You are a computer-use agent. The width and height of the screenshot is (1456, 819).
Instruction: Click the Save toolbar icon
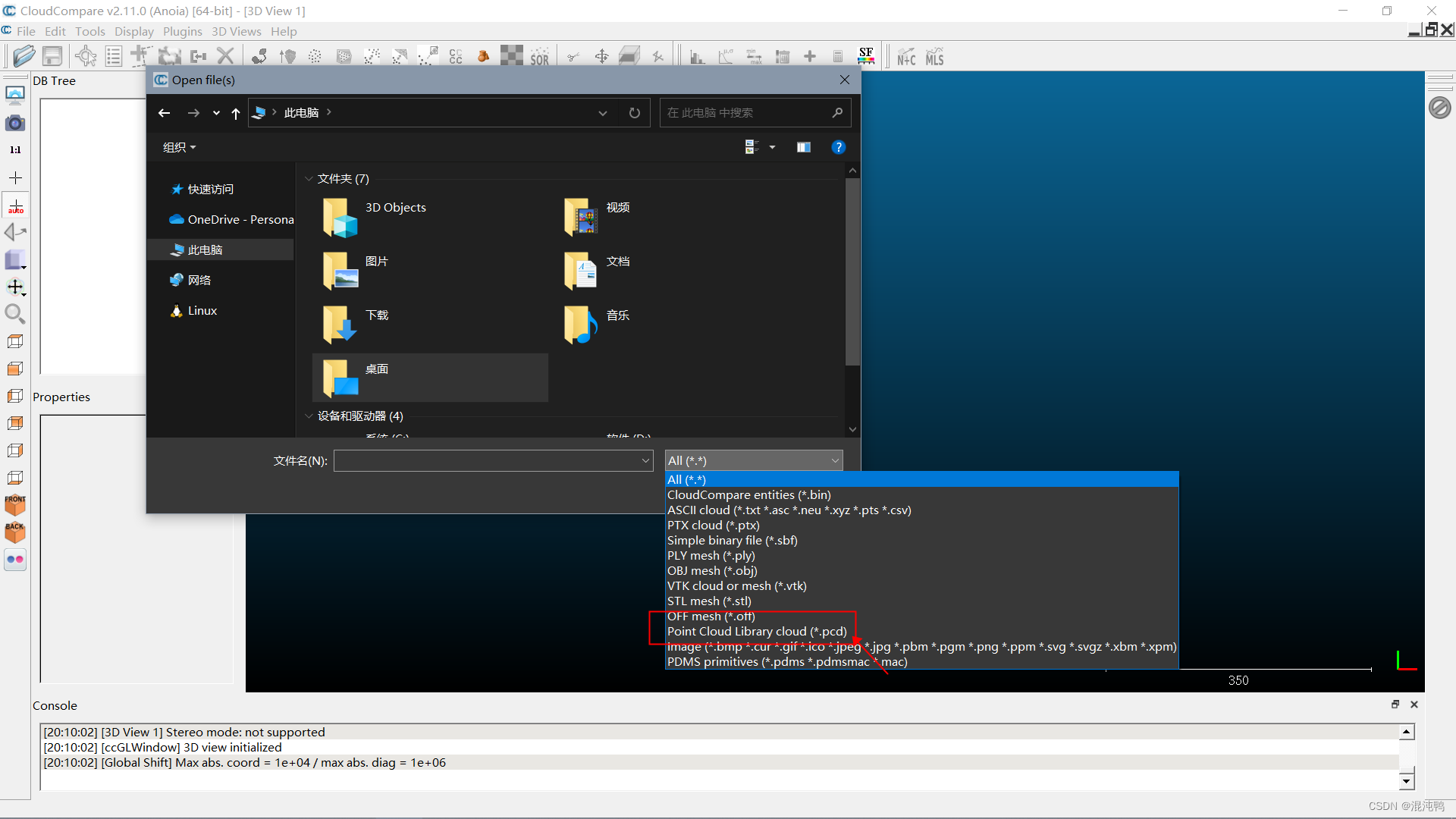52,56
